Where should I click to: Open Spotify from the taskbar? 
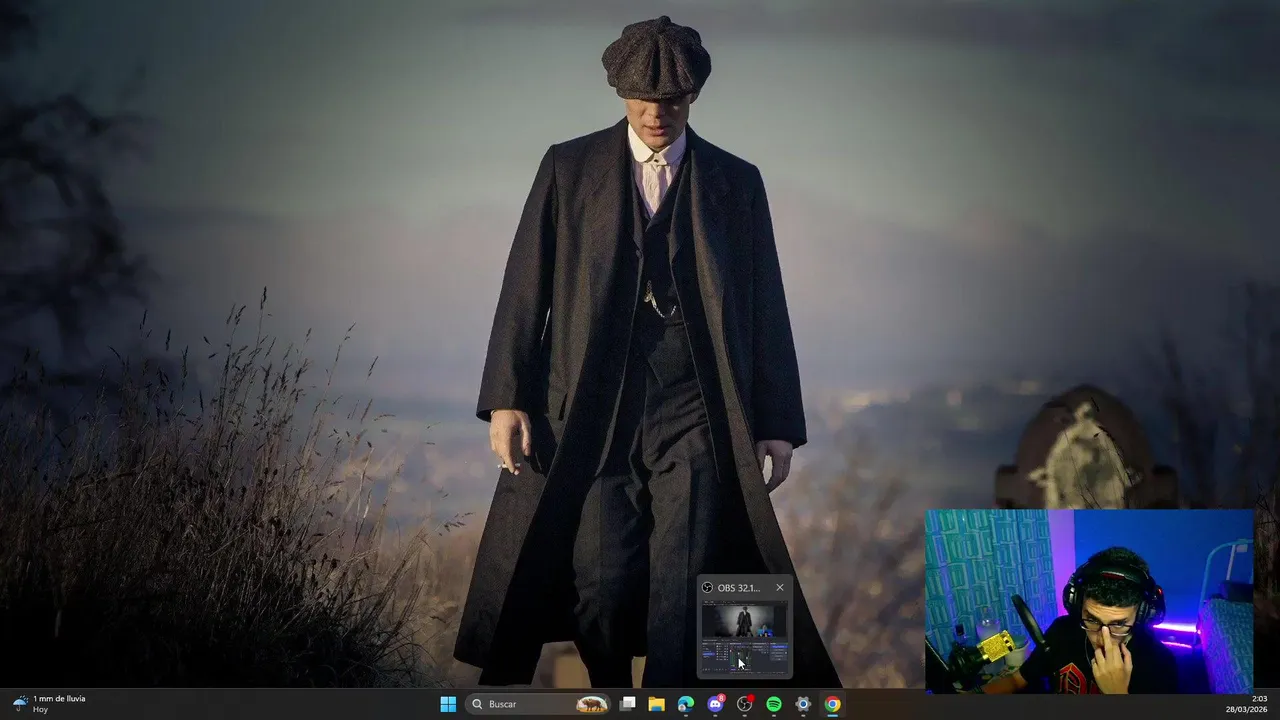(774, 704)
